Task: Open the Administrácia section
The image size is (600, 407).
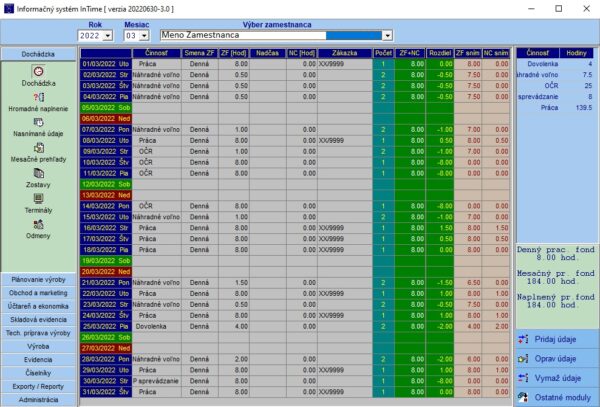Action: (x=39, y=399)
